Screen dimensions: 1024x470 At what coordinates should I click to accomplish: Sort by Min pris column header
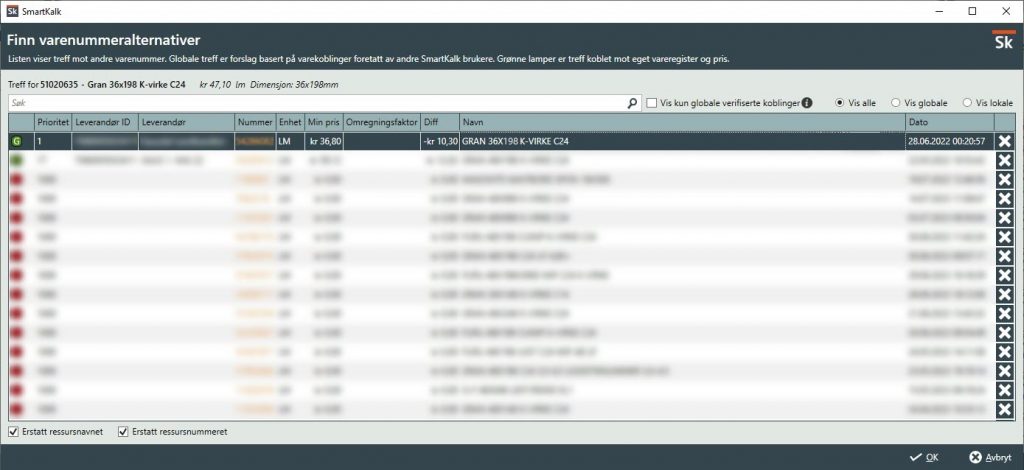click(324, 122)
